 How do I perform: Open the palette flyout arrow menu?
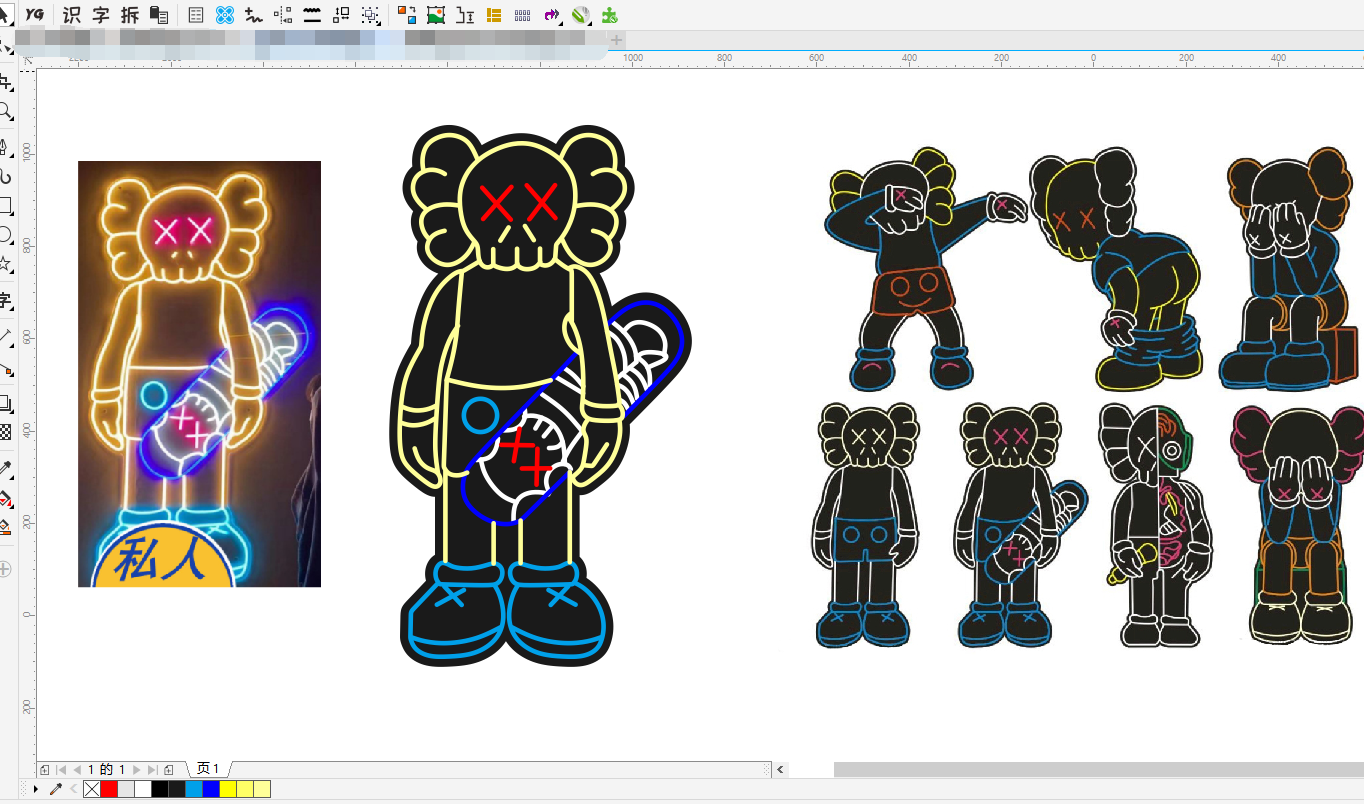37,790
